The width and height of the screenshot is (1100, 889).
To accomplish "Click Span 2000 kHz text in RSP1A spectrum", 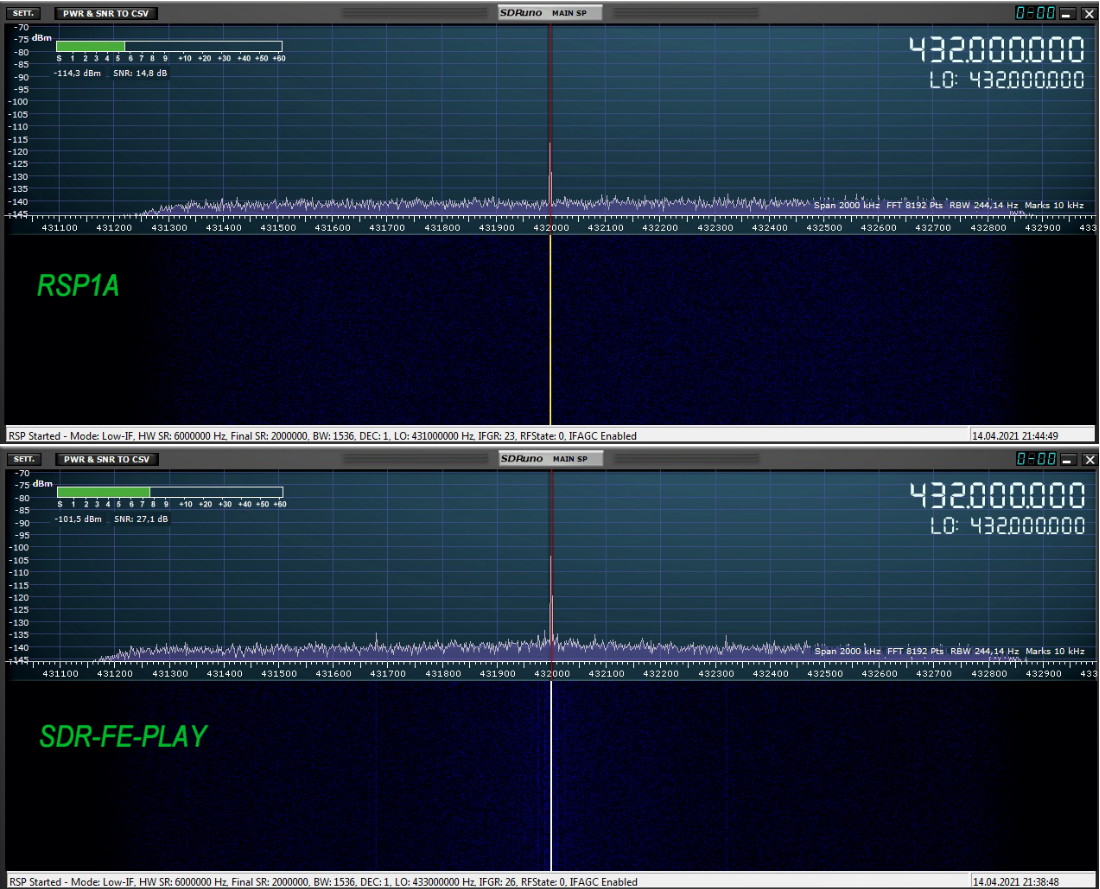I will coord(847,206).
